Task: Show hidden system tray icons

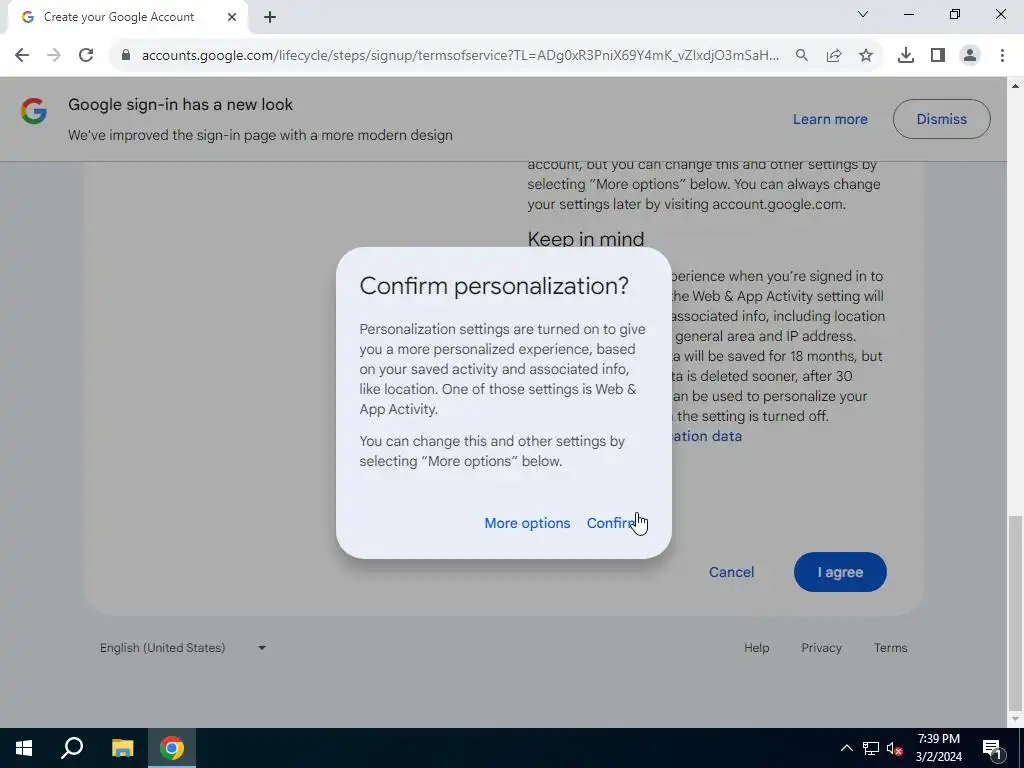Action: pos(846,748)
